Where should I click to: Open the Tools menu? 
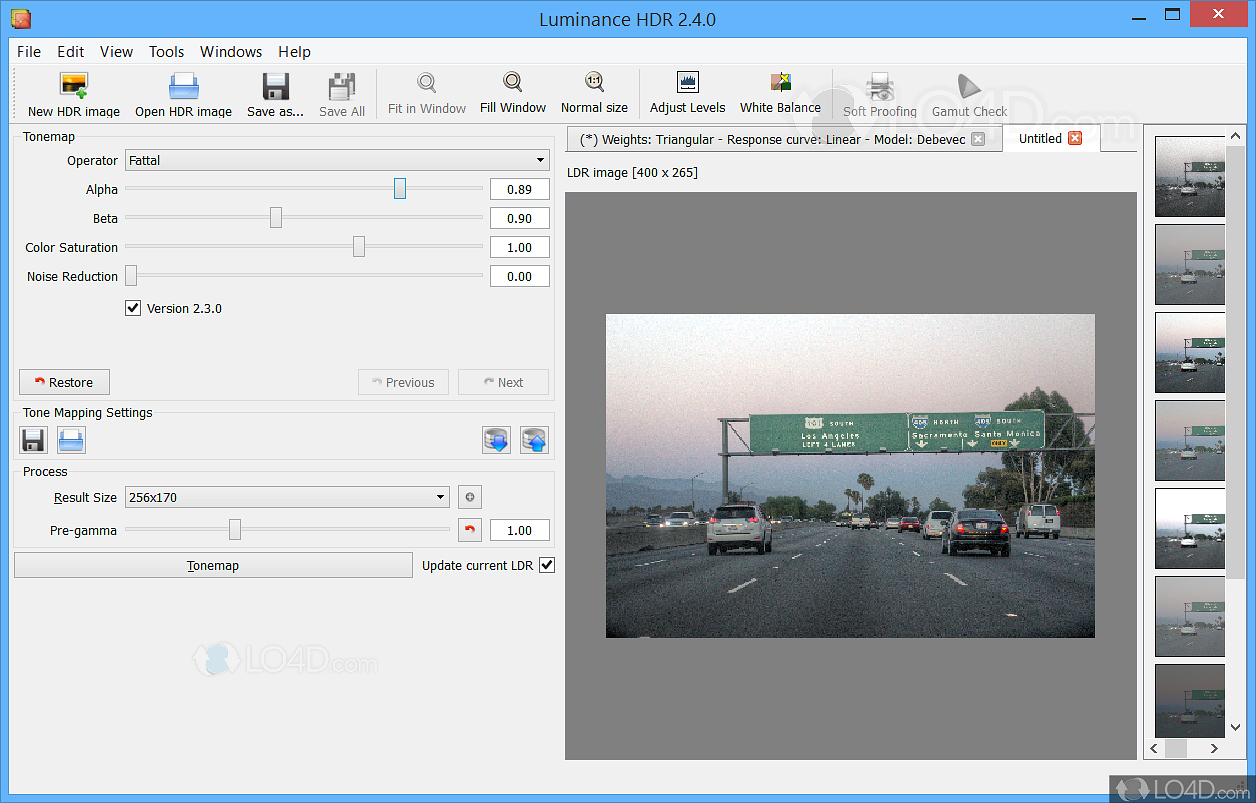click(166, 52)
